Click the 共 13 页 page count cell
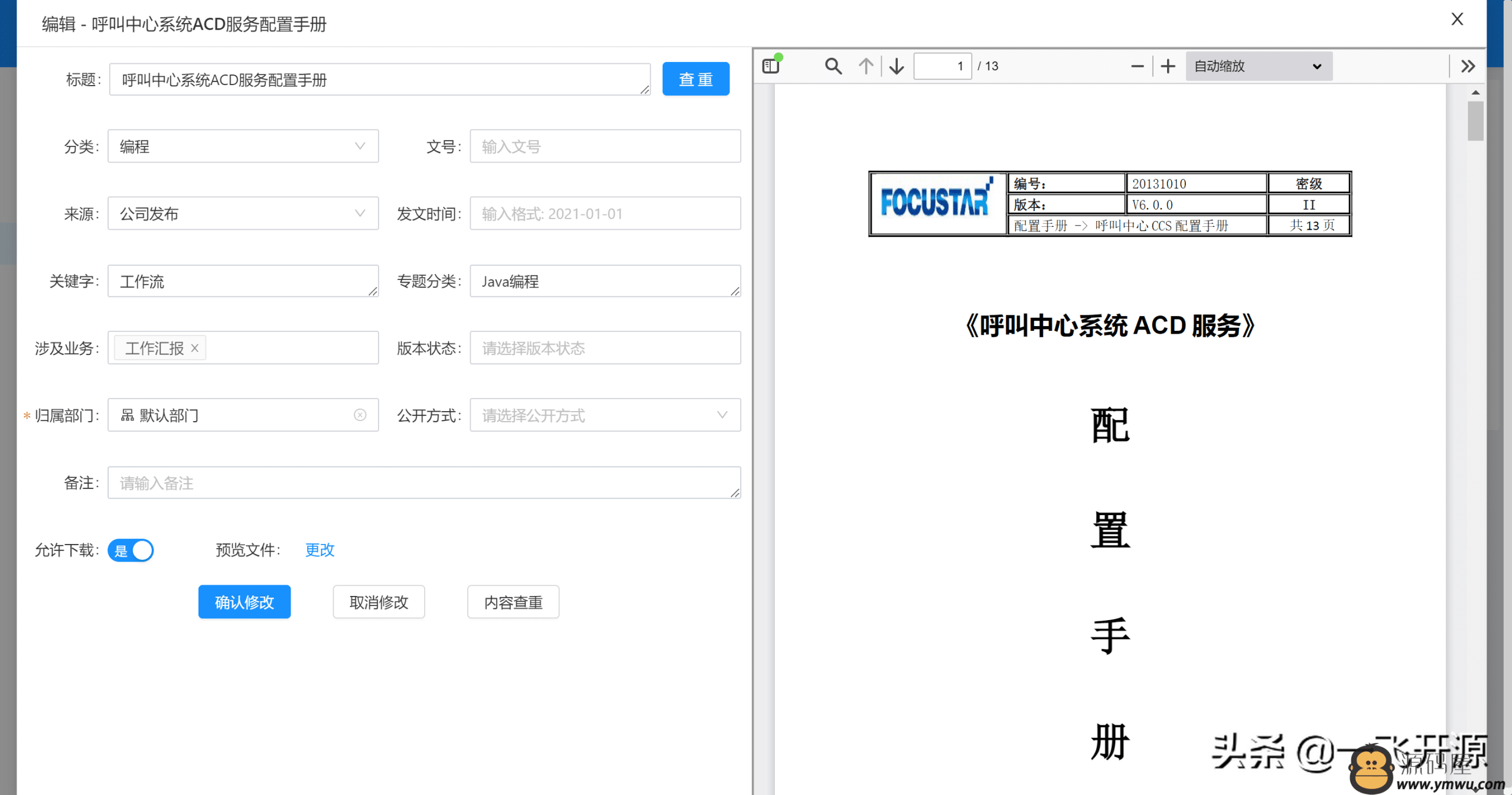The height and width of the screenshot is (795, 1512). pos(1310,226)
